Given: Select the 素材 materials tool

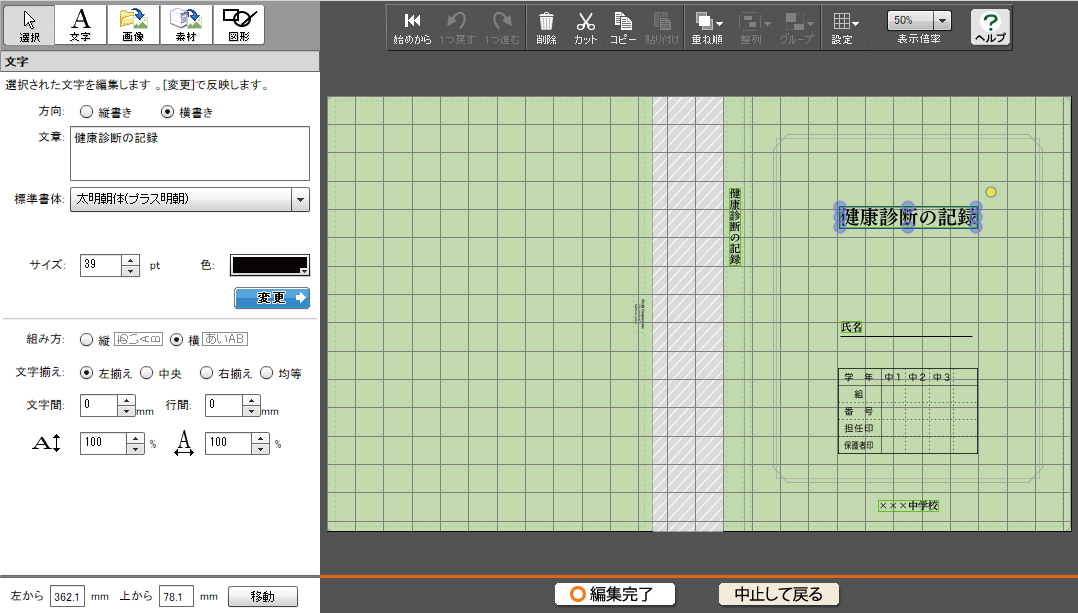Looking at the screenshot, I should click(185, 24).
